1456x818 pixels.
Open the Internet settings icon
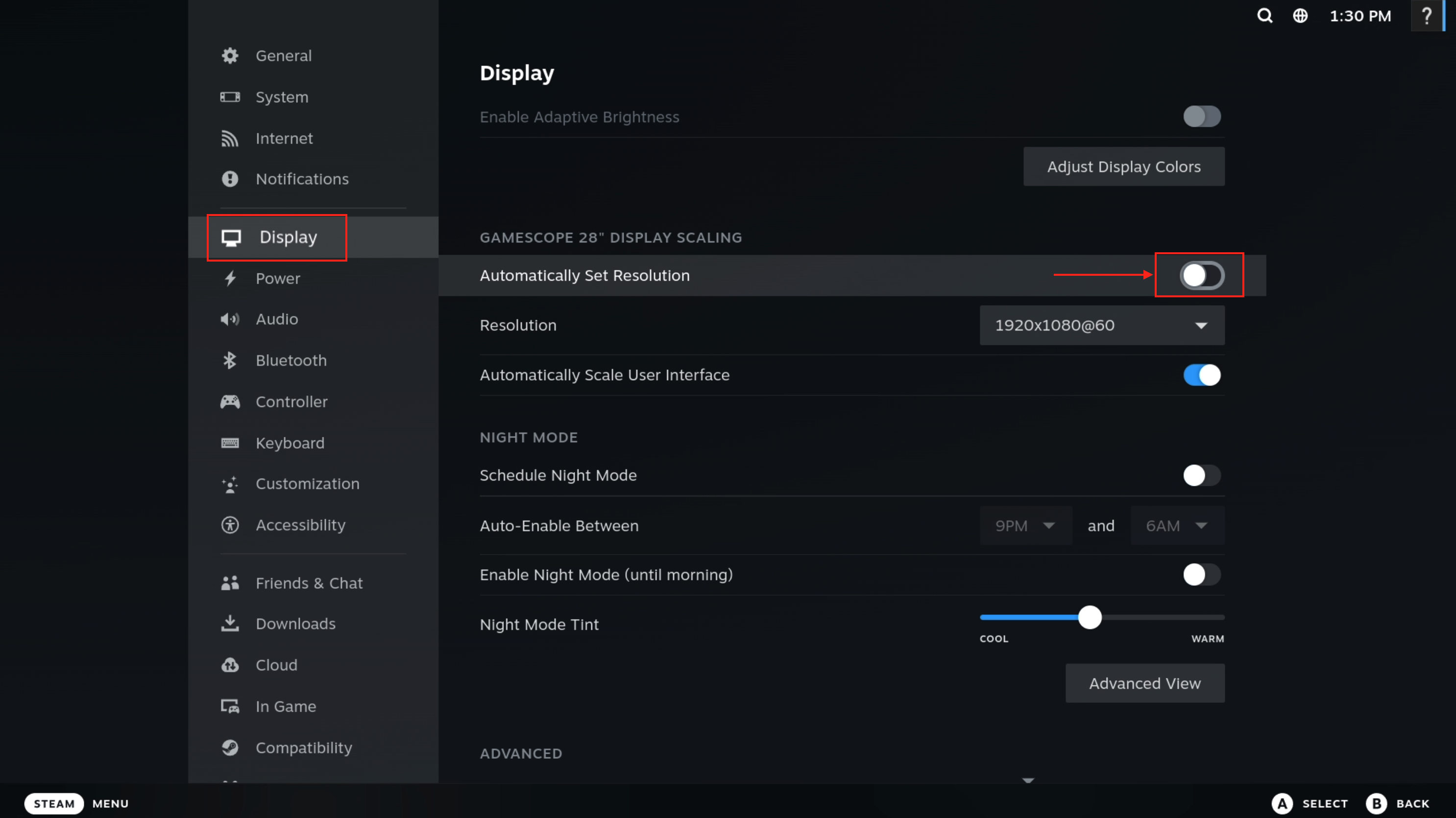pos(230,138)
